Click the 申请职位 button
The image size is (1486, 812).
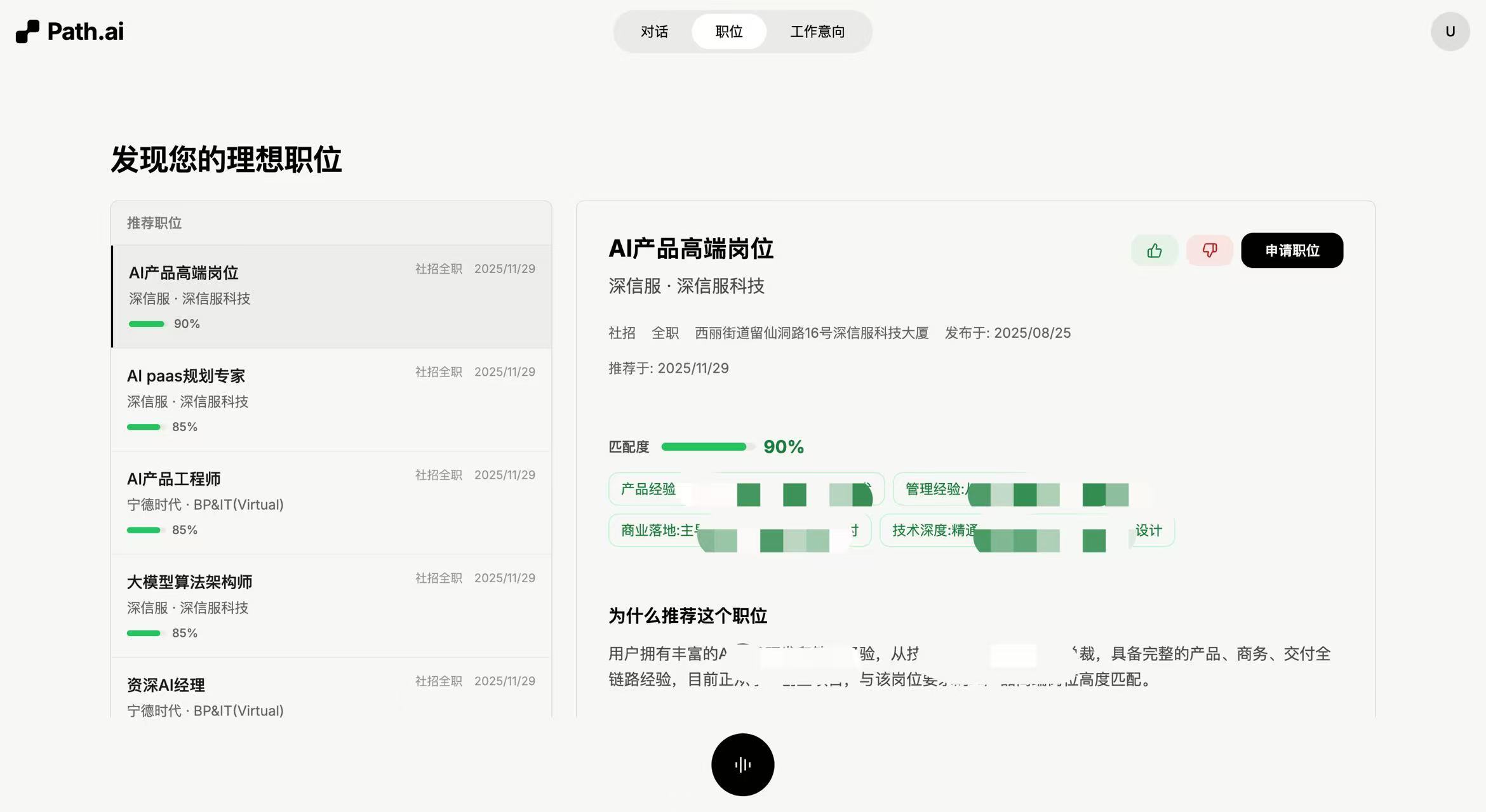pos(1292,250)
